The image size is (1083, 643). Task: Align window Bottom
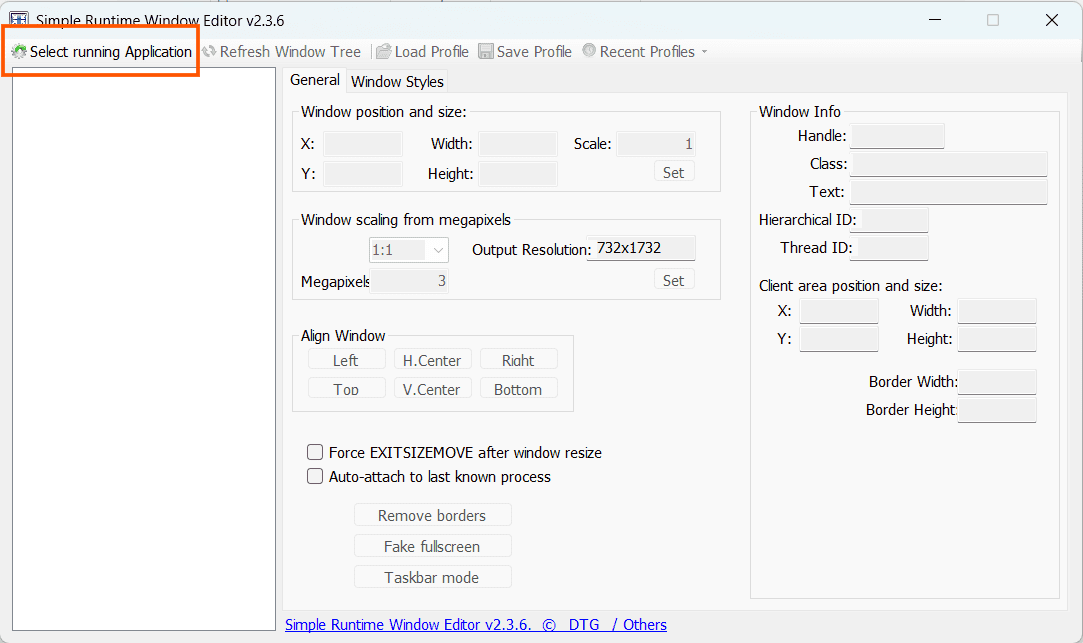(518, 389)
